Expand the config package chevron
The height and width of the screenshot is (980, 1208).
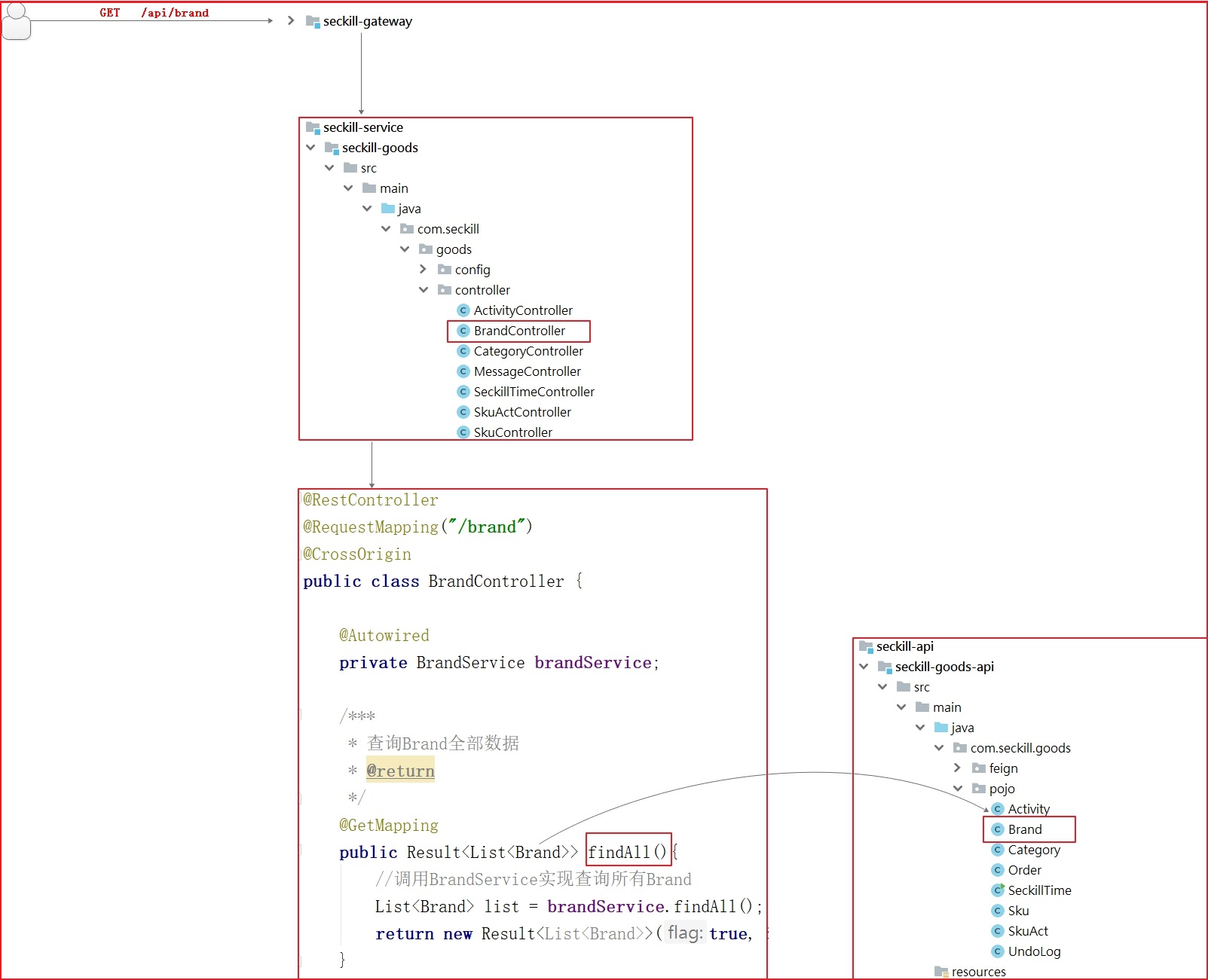(x=423, y=270)
